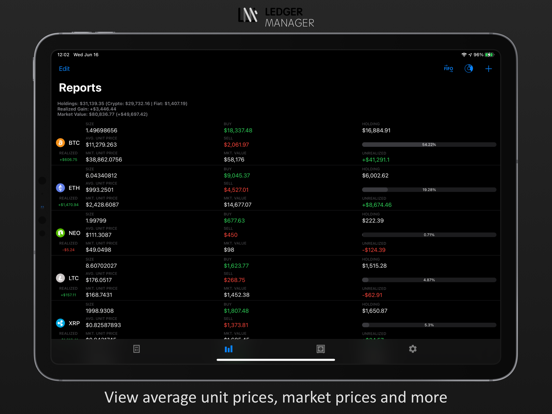Click BTC buy amount $18,337.48
This screenshot has width=552, height=414.
pos(238,130)
